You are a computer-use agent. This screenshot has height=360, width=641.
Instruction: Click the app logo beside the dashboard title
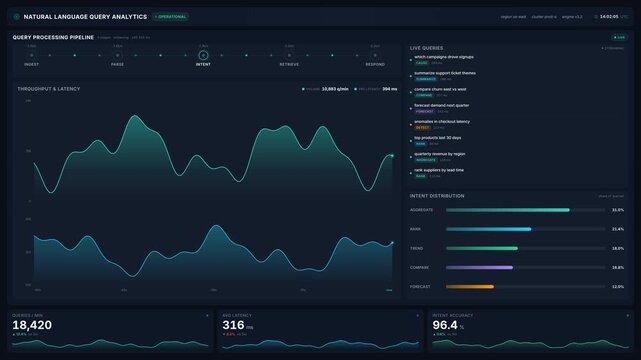(x=16, y=17)
